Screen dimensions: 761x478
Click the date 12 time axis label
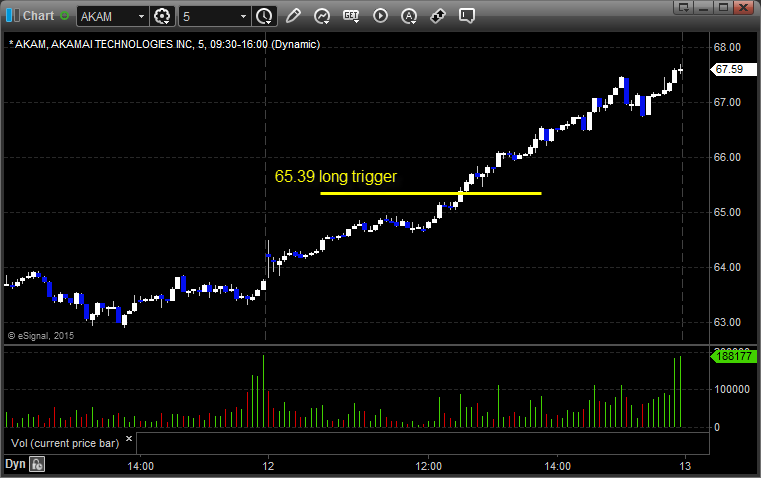[x=268, y=466]
